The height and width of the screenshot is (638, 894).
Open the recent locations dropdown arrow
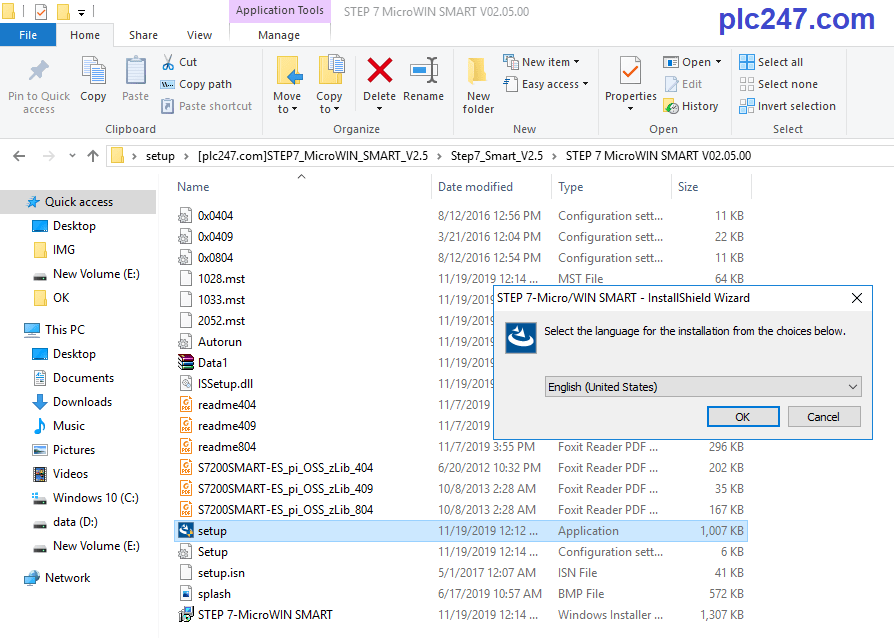point(72,156)
